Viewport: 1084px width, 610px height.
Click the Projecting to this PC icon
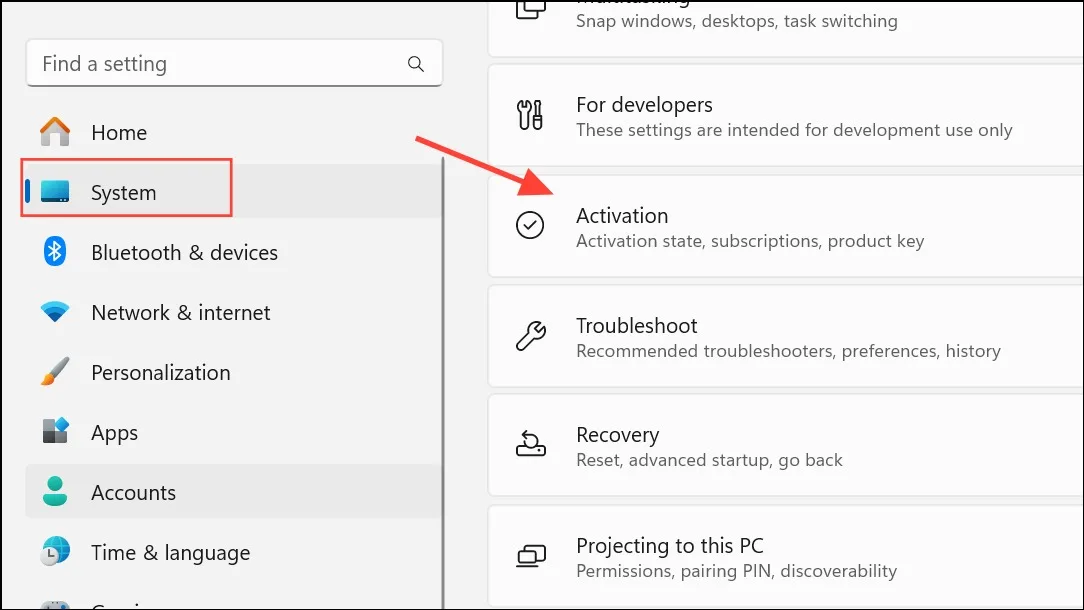531,555
